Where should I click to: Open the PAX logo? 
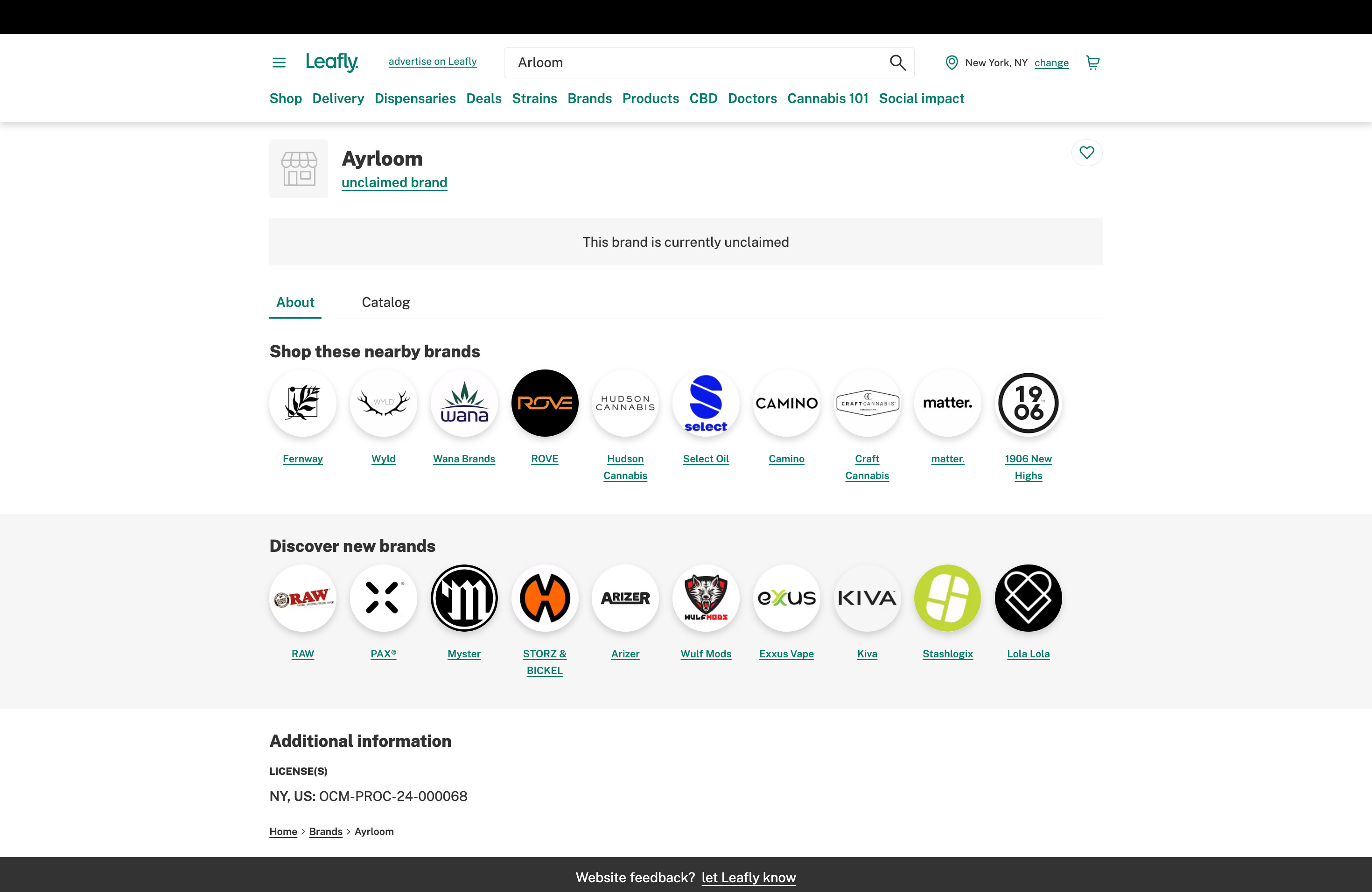383,598
